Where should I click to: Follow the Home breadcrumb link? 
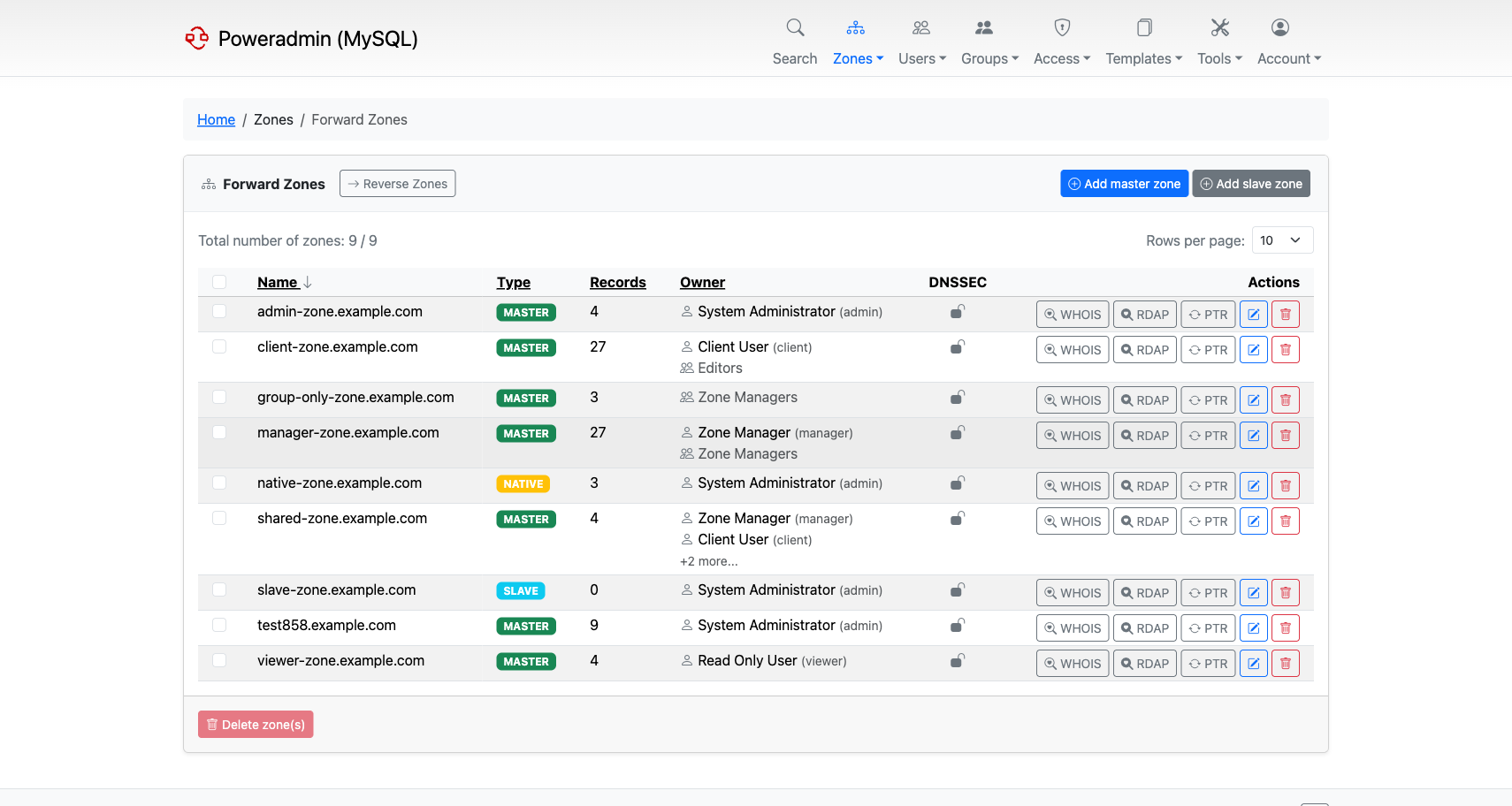pos(216,119)
